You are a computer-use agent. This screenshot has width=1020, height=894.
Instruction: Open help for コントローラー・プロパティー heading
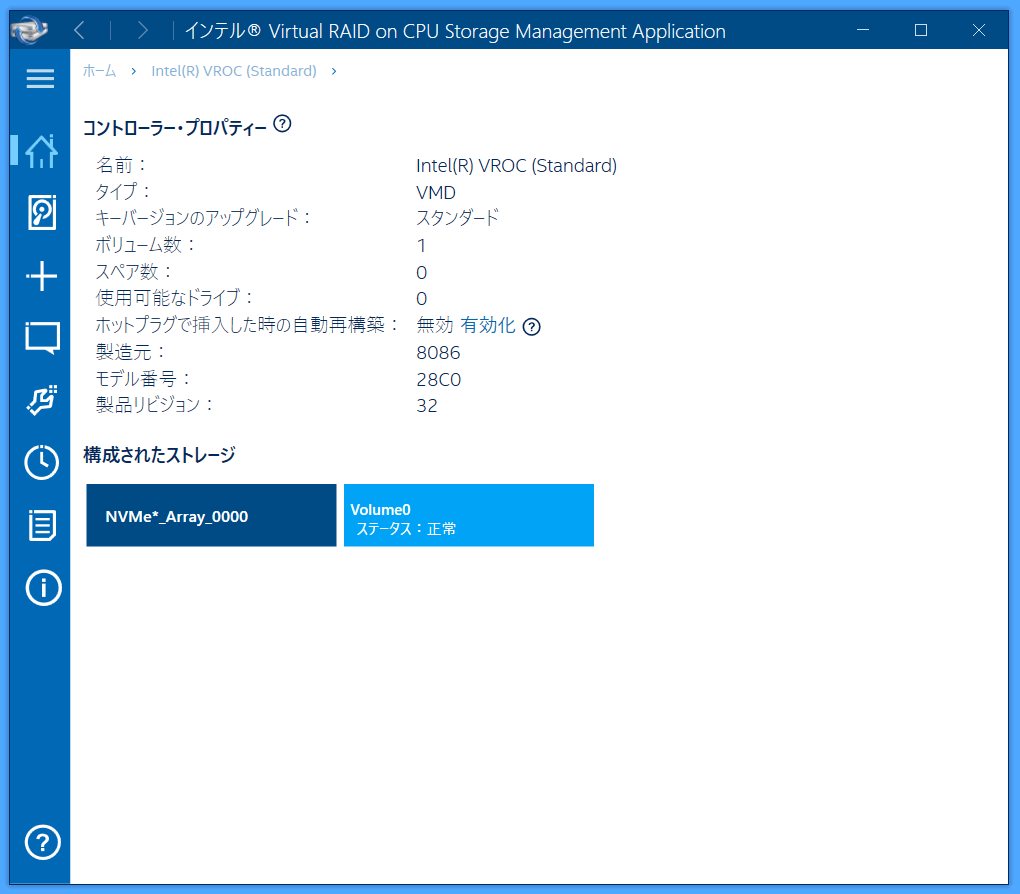coord(282,123)
